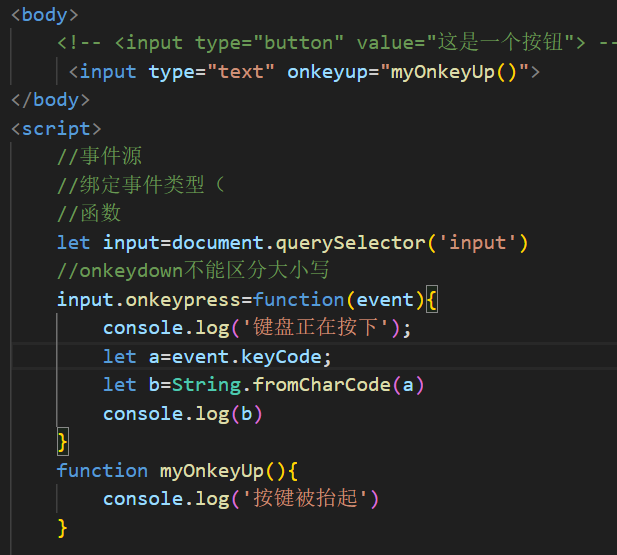Click the highlighted opening brace after (event)

tap(432, 300)
